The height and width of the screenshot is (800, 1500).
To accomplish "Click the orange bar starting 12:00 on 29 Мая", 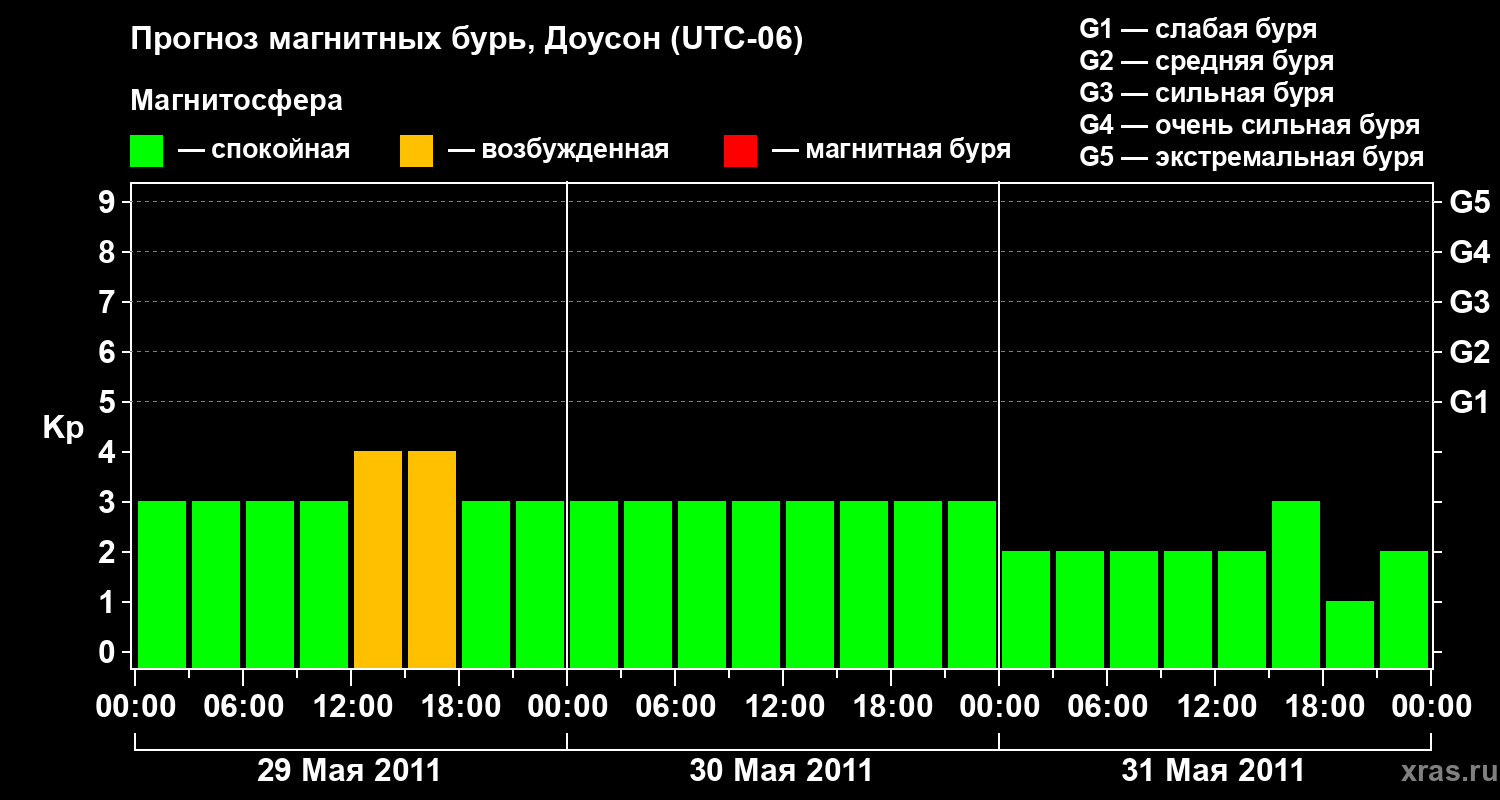I will point(378,559).
